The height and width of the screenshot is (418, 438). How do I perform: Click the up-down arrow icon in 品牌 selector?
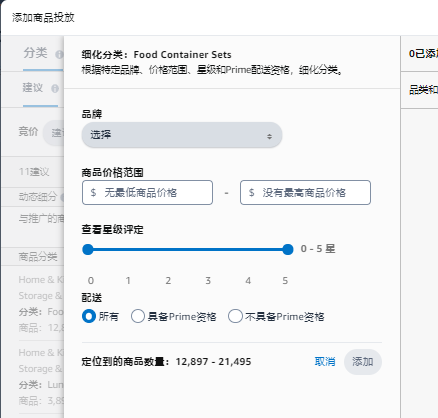pos(269,136)
